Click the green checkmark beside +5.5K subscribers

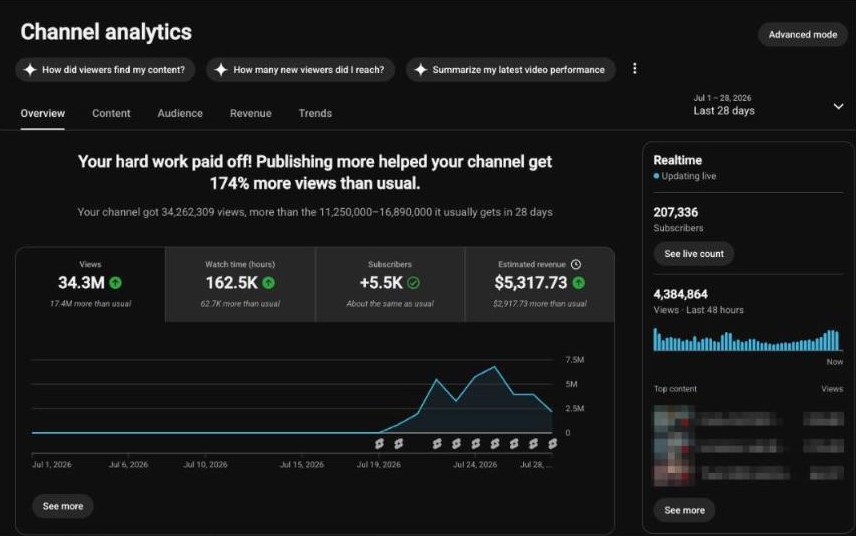click(413, 283)
